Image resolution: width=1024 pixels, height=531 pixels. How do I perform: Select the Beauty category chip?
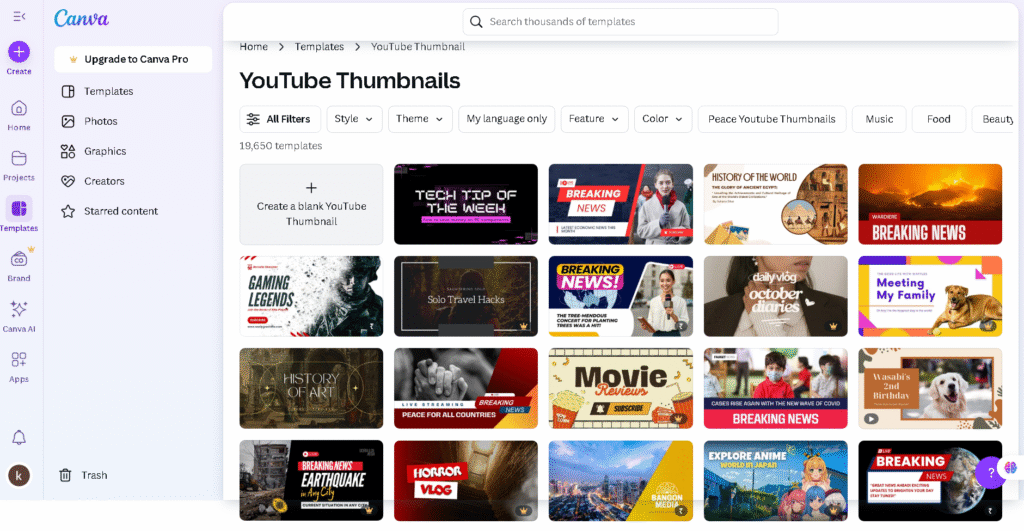pos(993,119)
